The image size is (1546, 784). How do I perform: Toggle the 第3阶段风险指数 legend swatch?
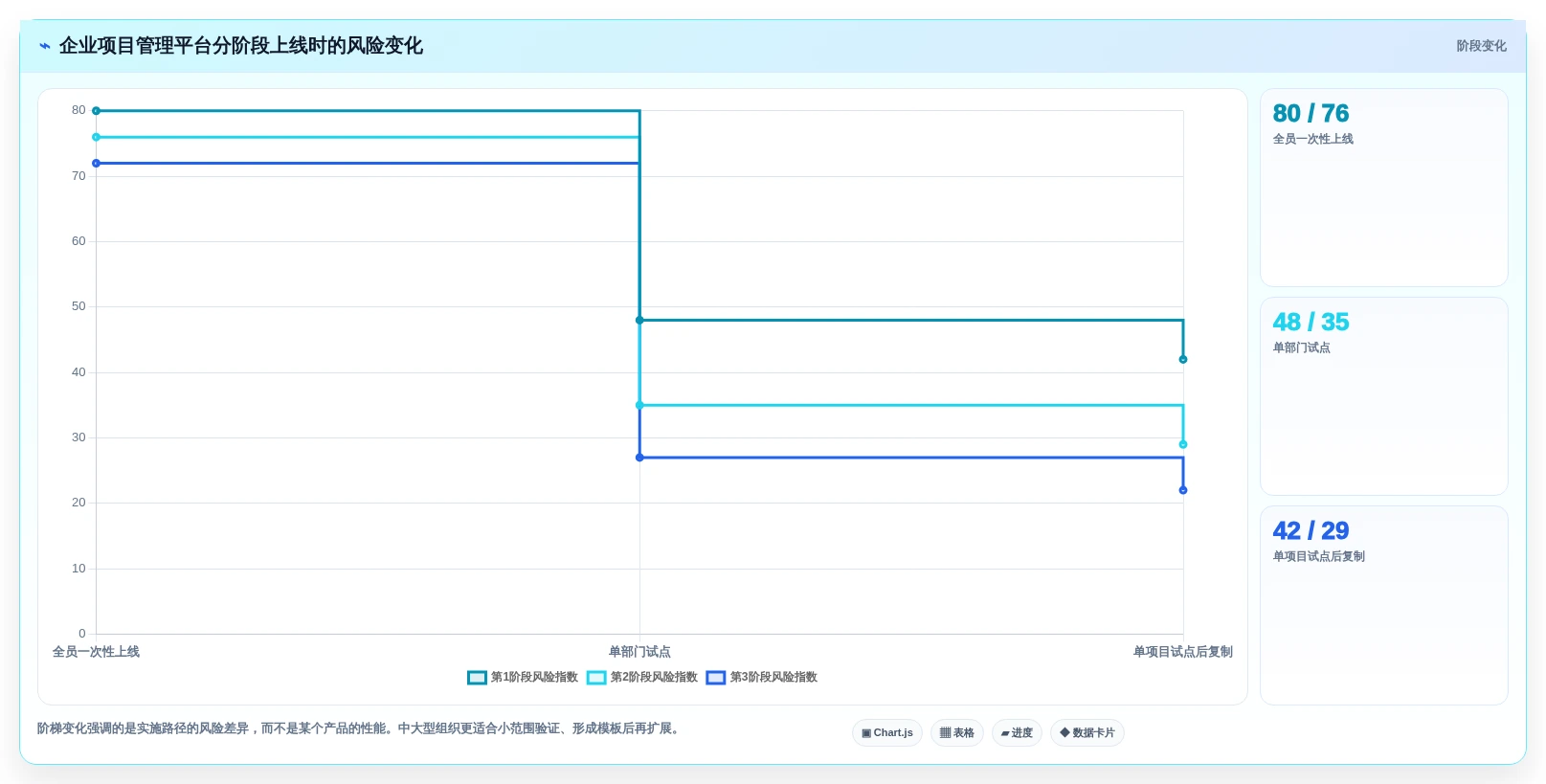[716, 678]
